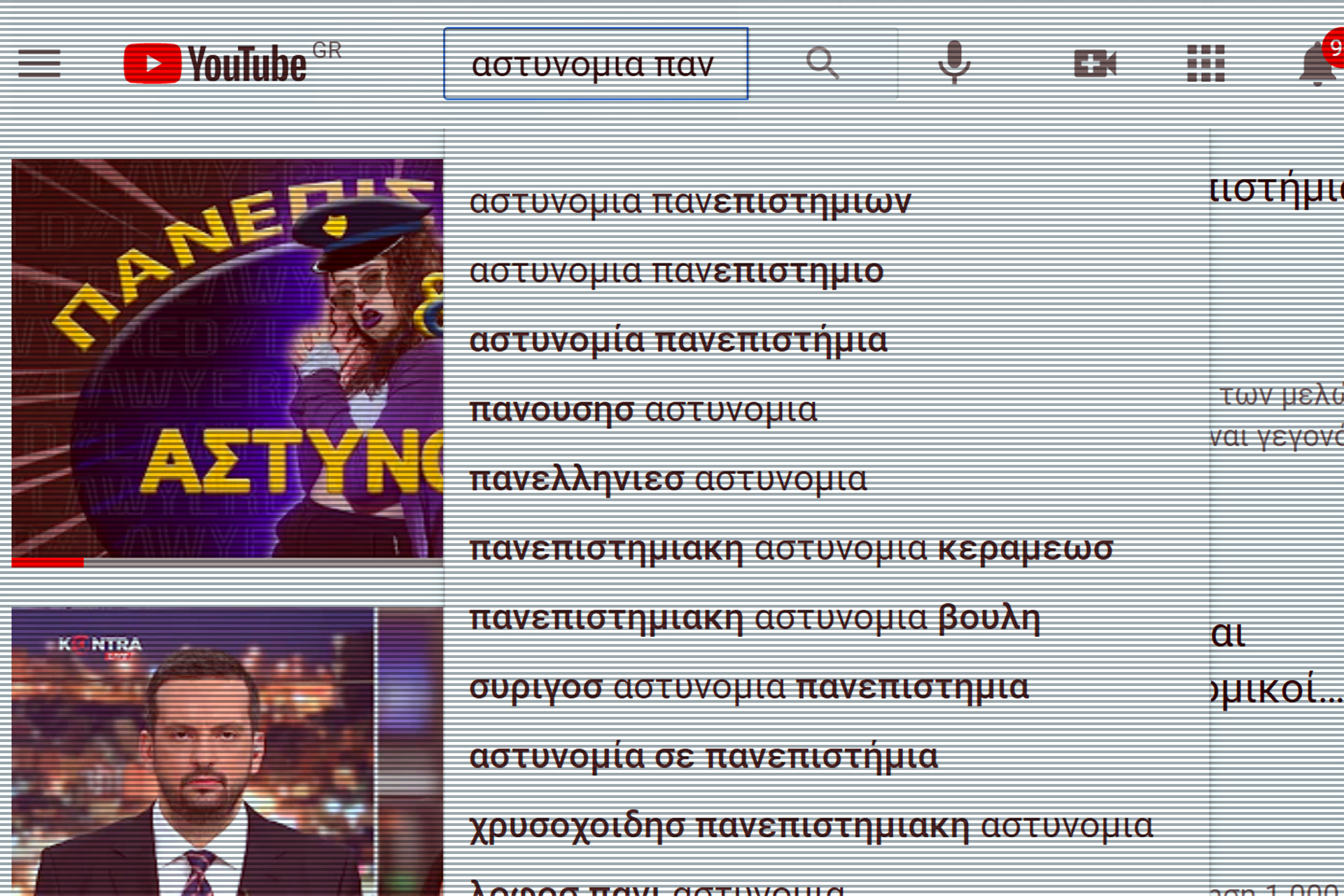Pick suggestion πανελληνιεσ αστυνομια

[x=668, y=479]
